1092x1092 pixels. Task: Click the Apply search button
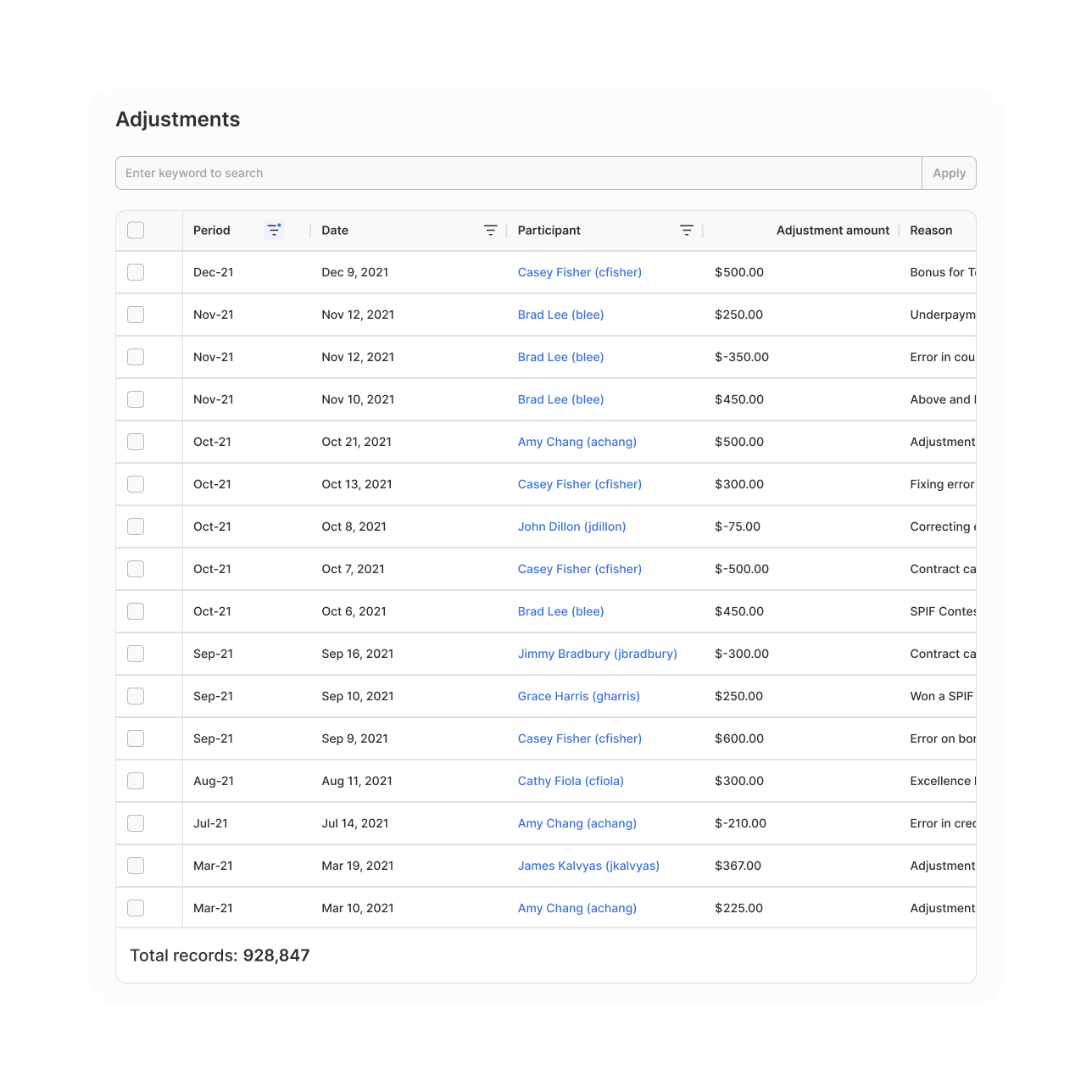[949, 173]
